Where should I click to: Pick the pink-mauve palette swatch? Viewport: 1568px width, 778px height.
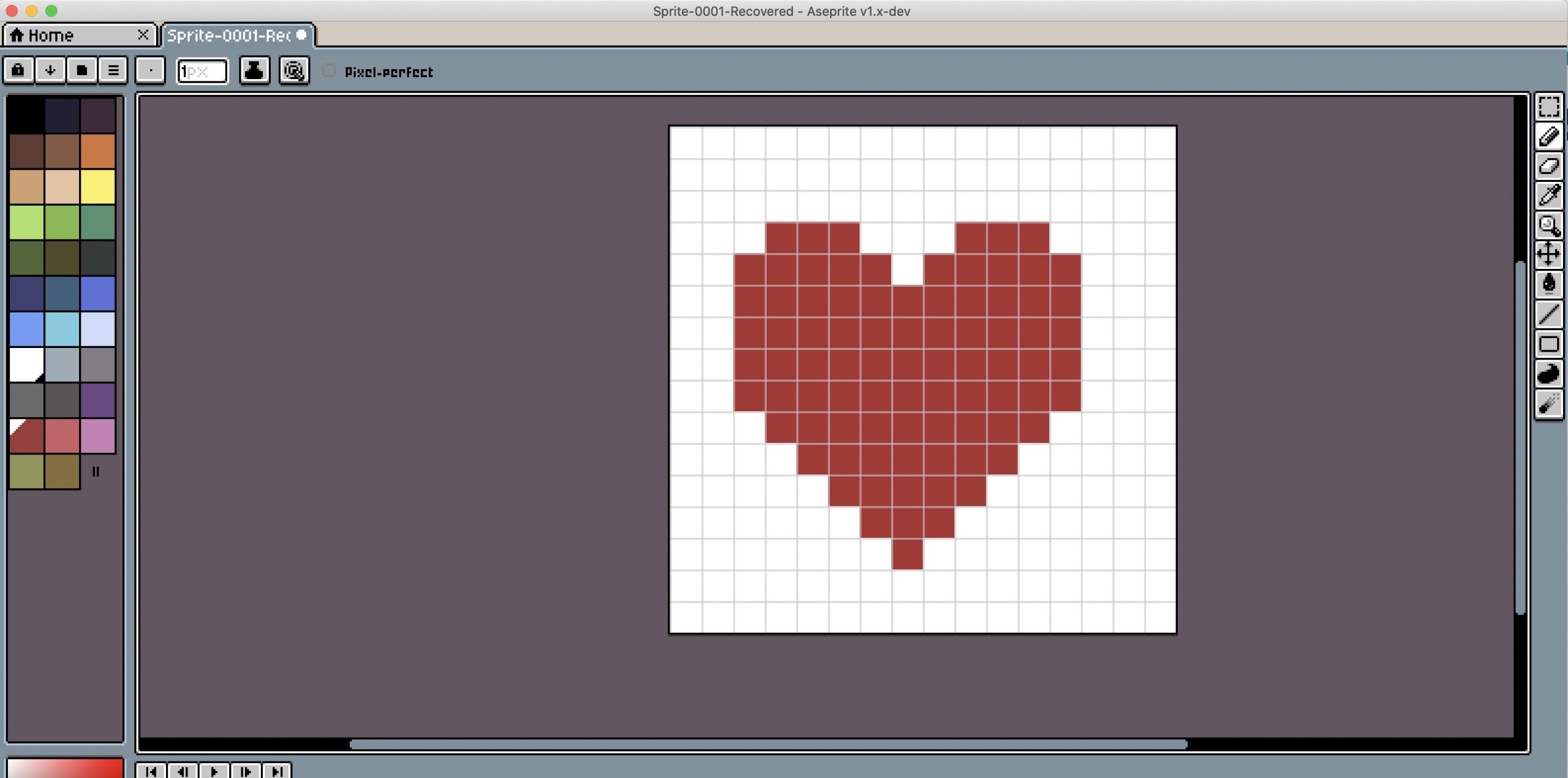(x=97, y=436)
